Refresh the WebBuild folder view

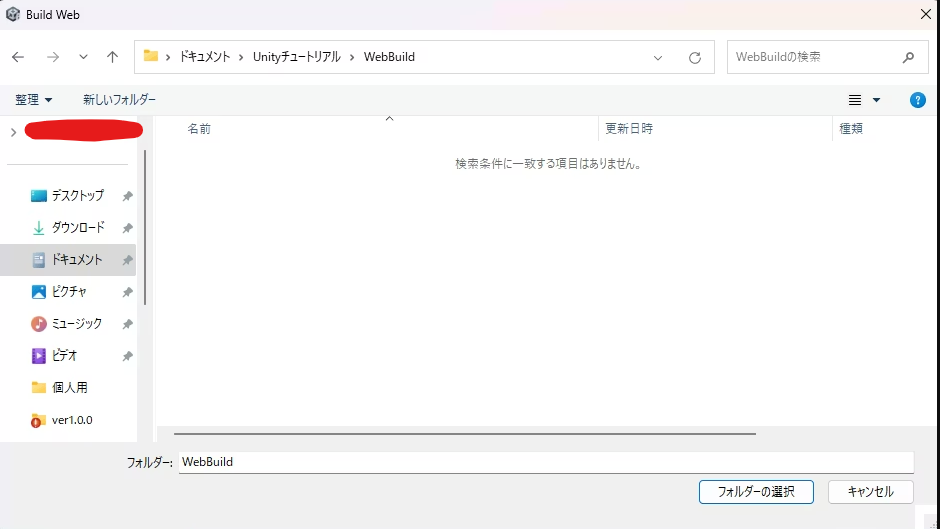coord(695,58)
